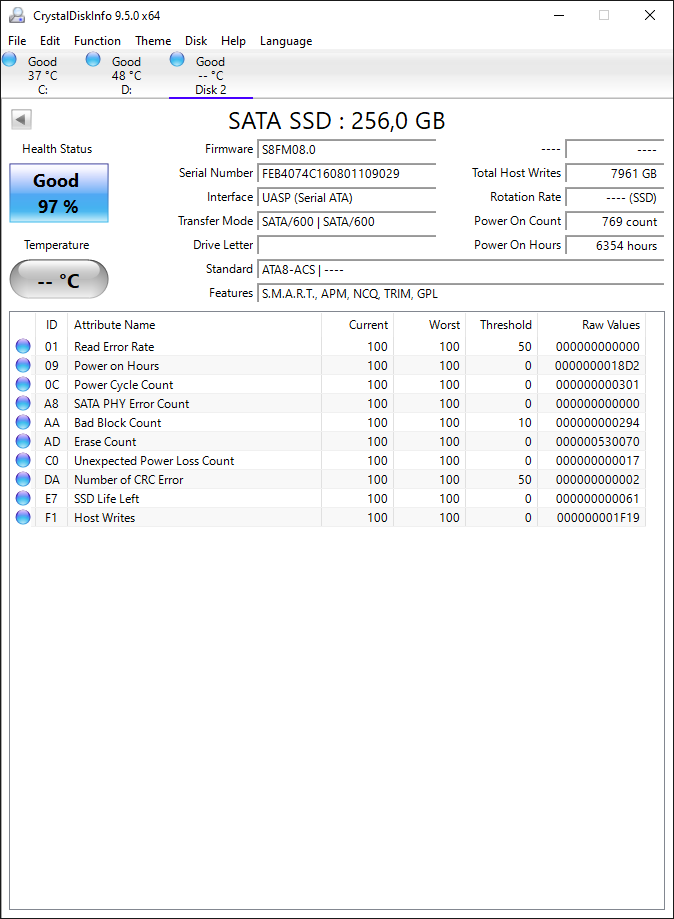The image size is (674, 919).
Task: Click the Attribute Name column header
Action: click(x=194, y=325)
